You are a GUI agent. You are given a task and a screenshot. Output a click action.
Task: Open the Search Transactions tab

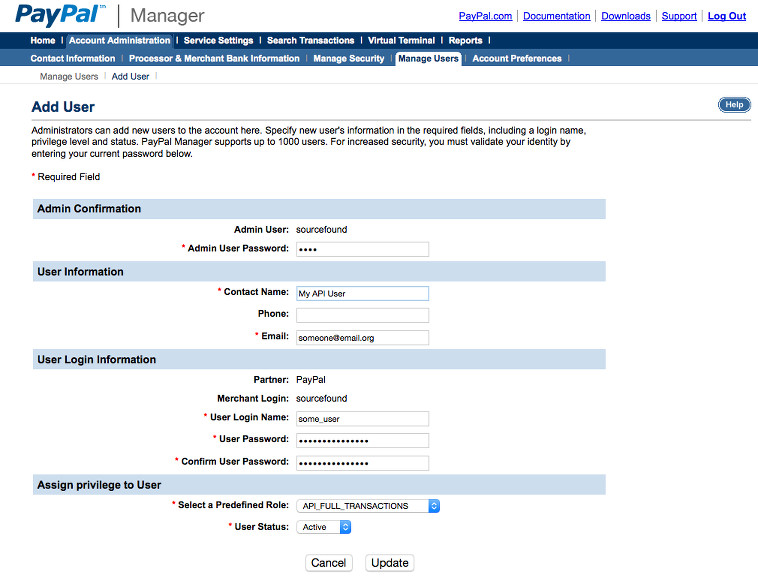(x=310, y=41)
